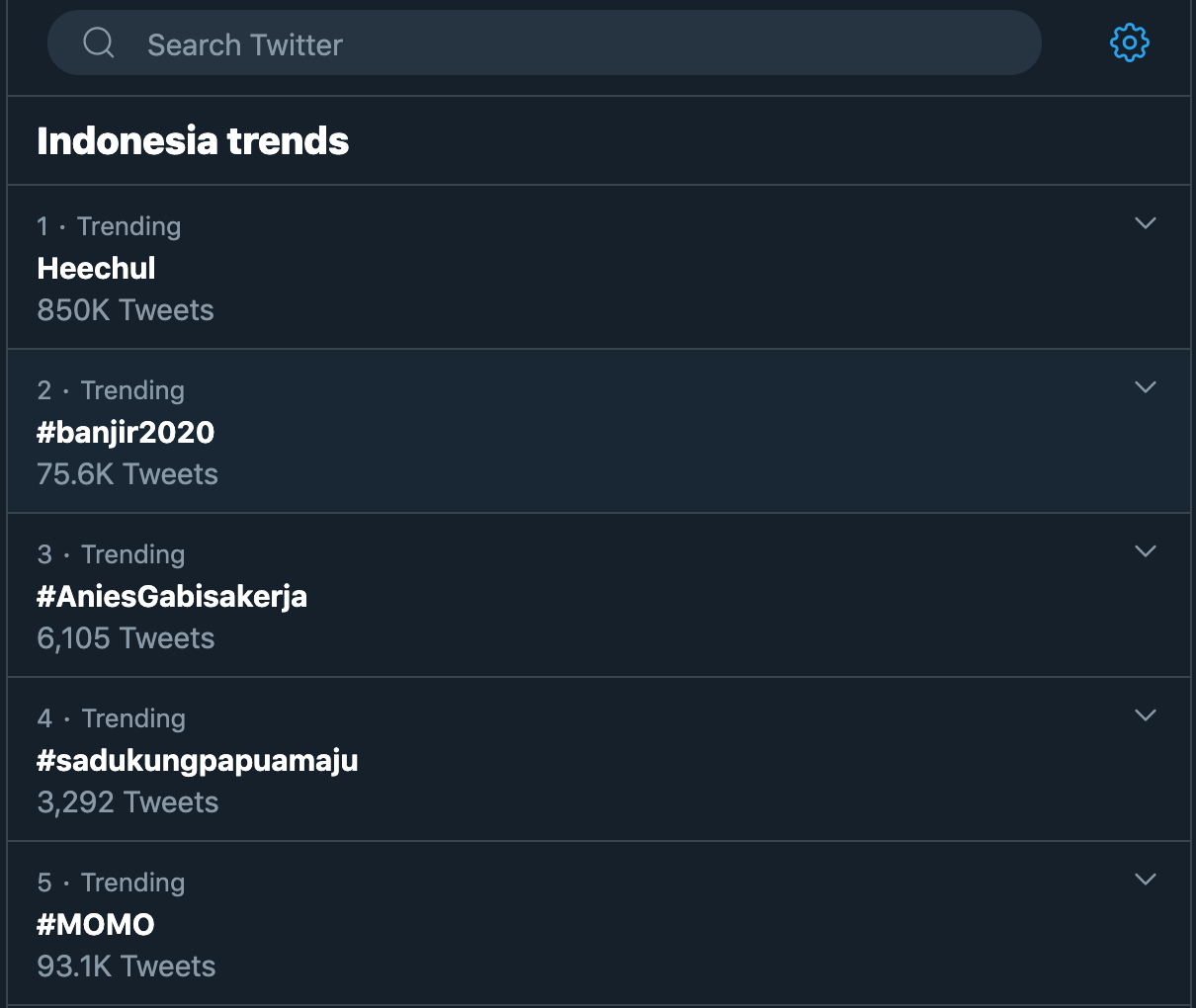This screenshot has height=1008, width=1196.
Task: Click the magnifying glass search icon
Action: [x=99, y=42]
